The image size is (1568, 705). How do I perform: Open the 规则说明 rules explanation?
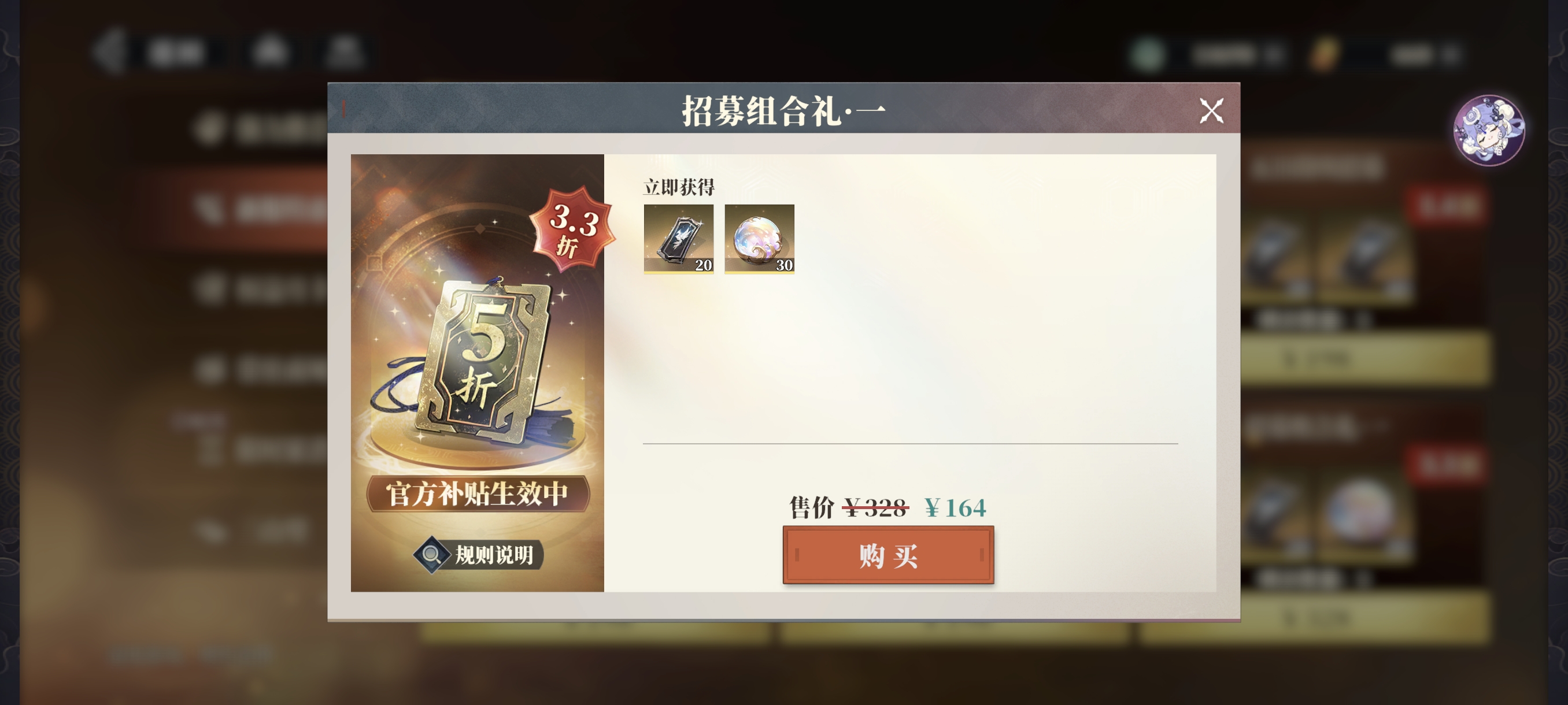click(x=478, y=554)
